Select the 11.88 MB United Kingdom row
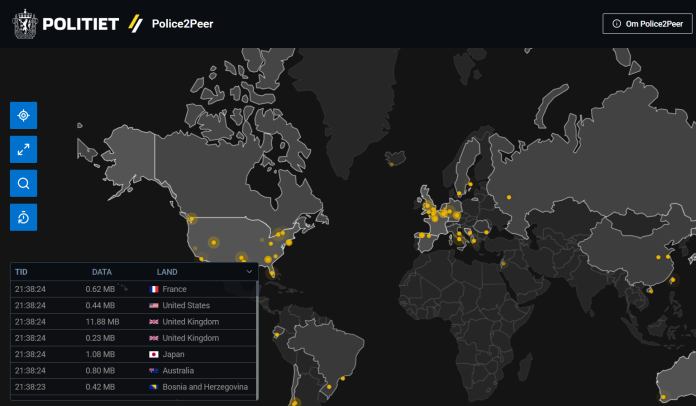 click(x=133, y=322)
